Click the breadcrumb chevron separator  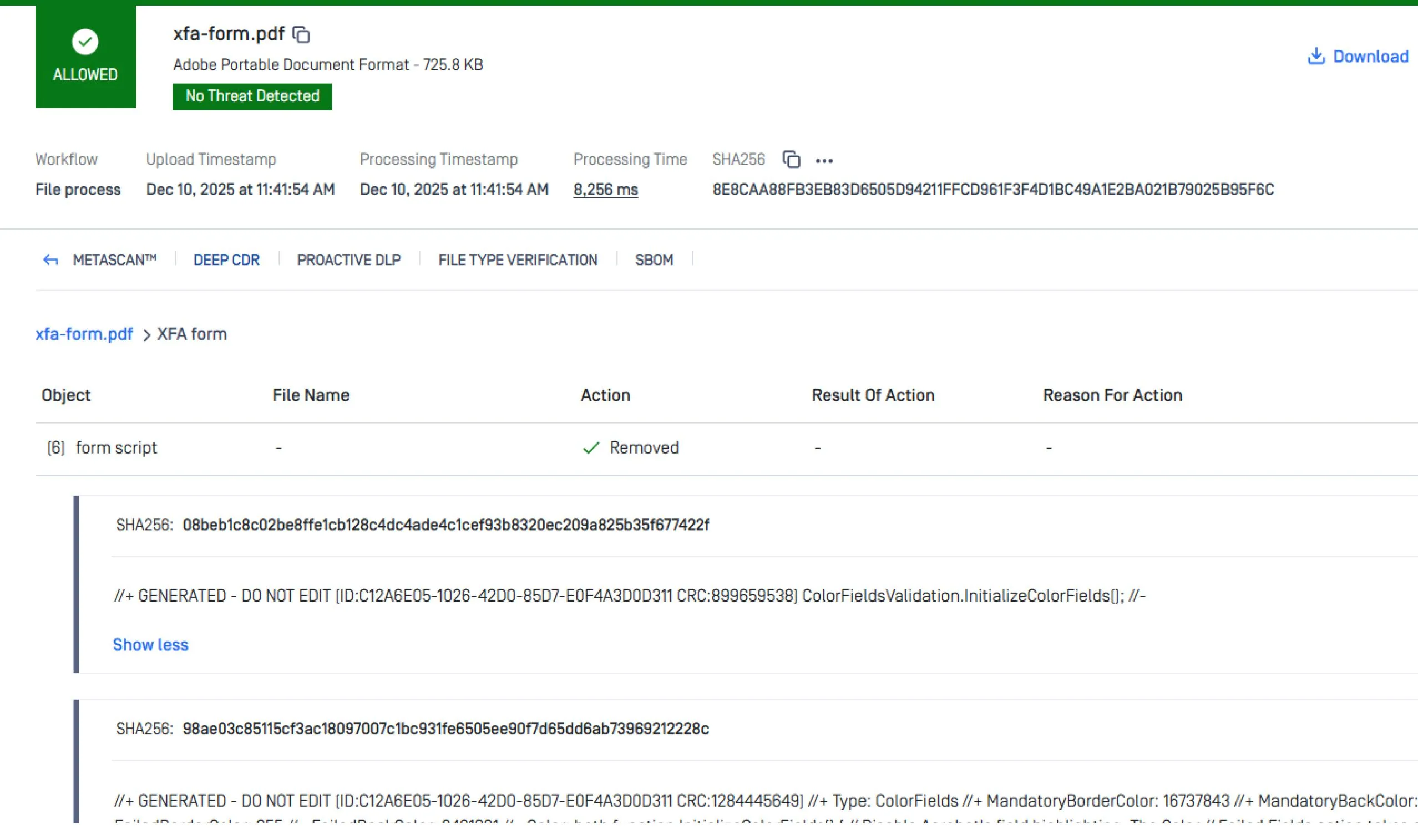[146, 335]
